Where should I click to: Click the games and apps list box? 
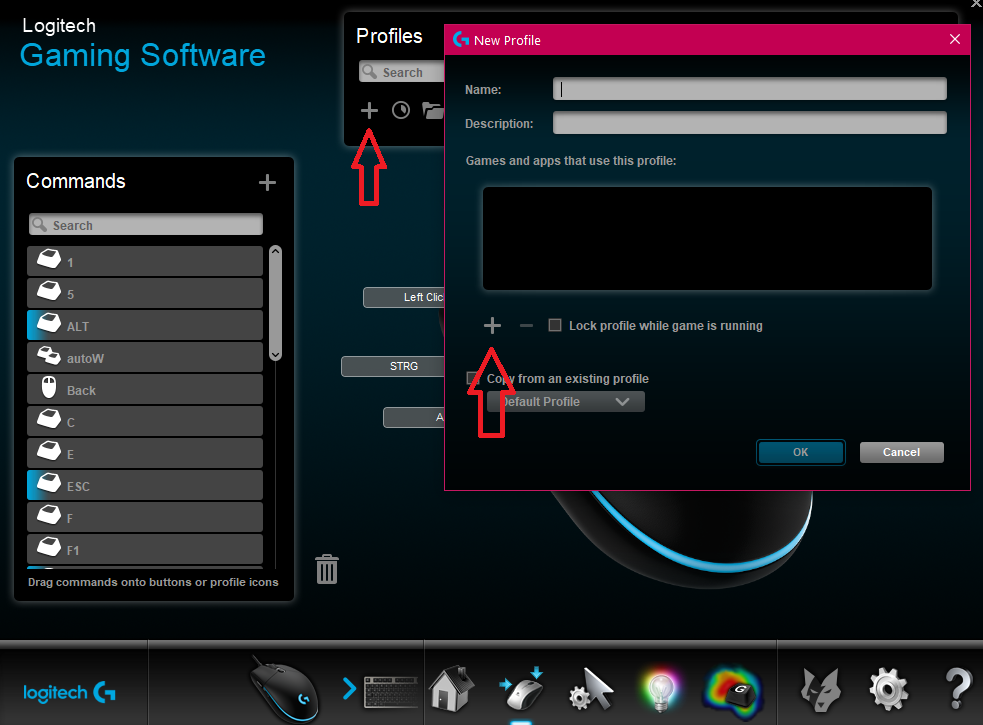click(707, 238)
